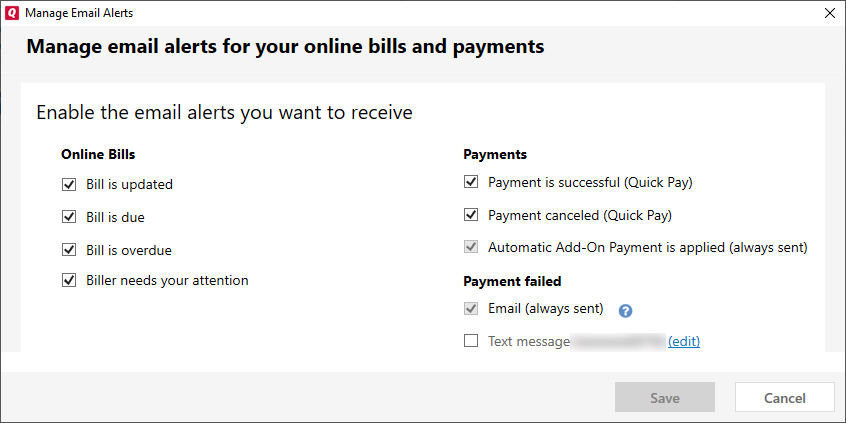Uncheck the Bill is updated alert
846x423 pixels.
tap(69, 185)
